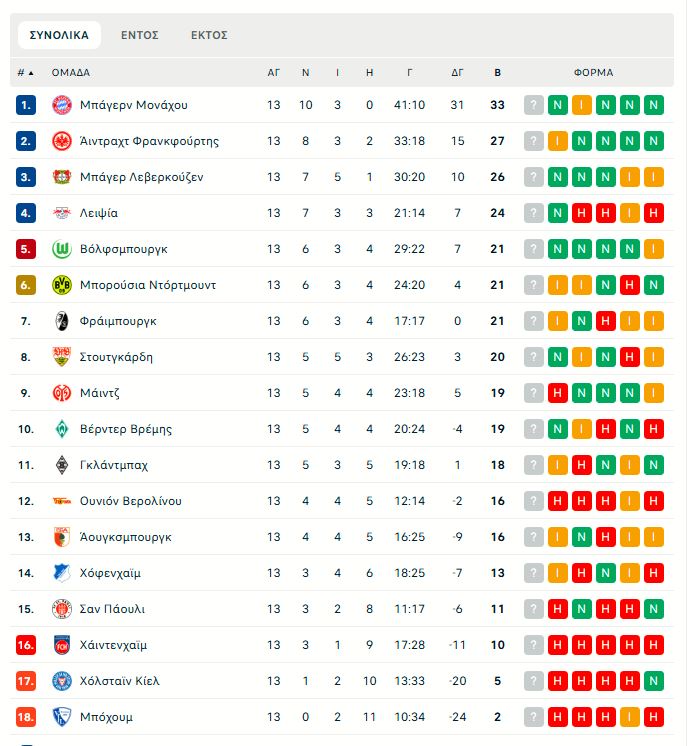
Task: Click the Eintracht Frankfurt team logo
Action: pyautogui.click(x=62, y=141)
